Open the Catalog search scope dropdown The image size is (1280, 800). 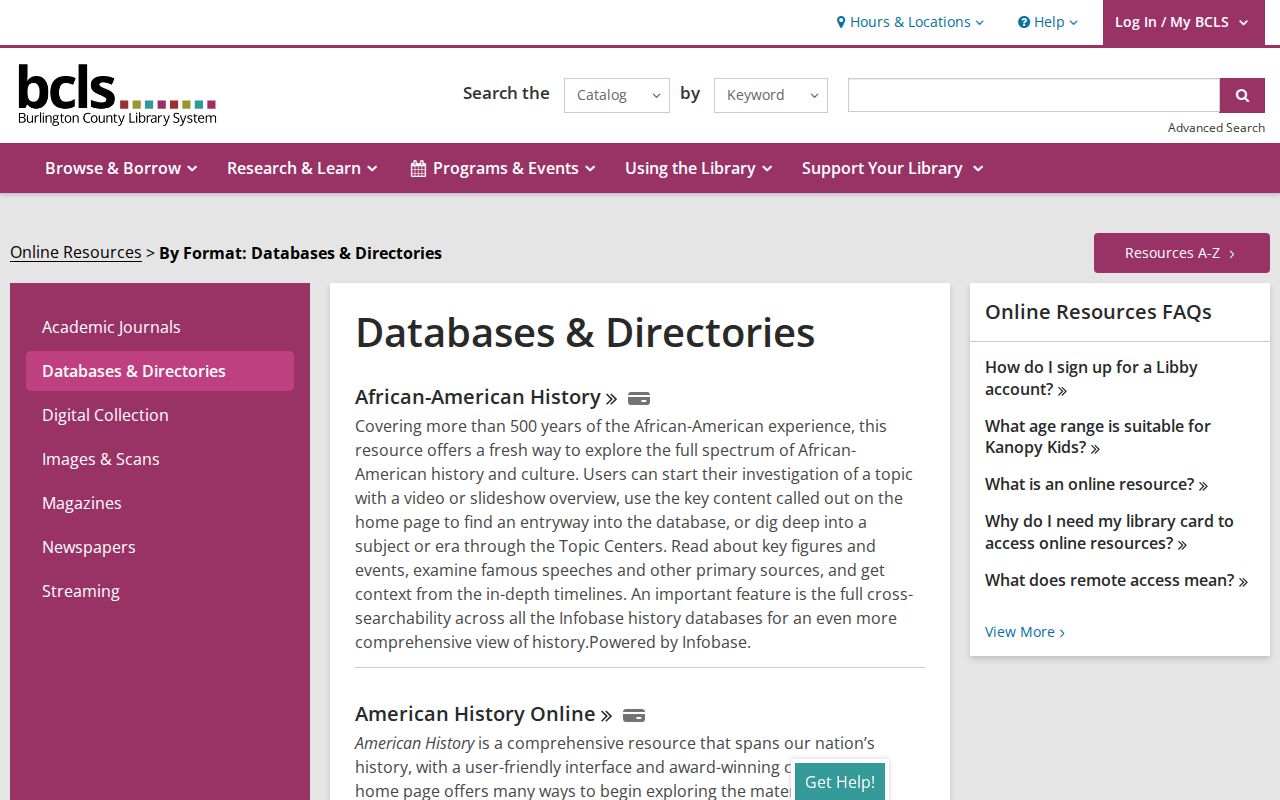[x=617, y=95]
